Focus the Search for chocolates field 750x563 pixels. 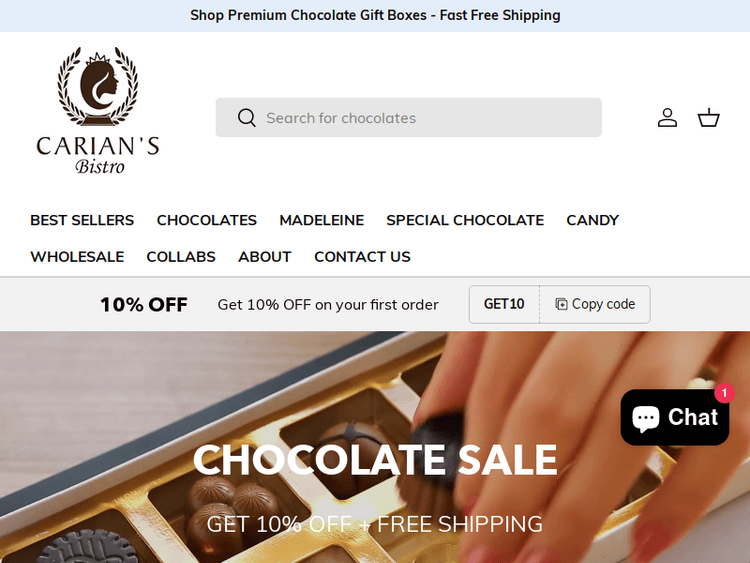click(x=408, y=118)
